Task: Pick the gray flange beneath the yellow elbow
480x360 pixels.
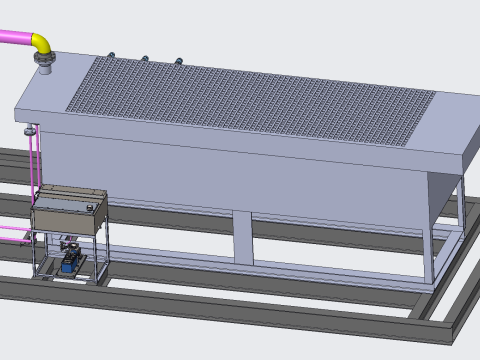Action: 45,59
